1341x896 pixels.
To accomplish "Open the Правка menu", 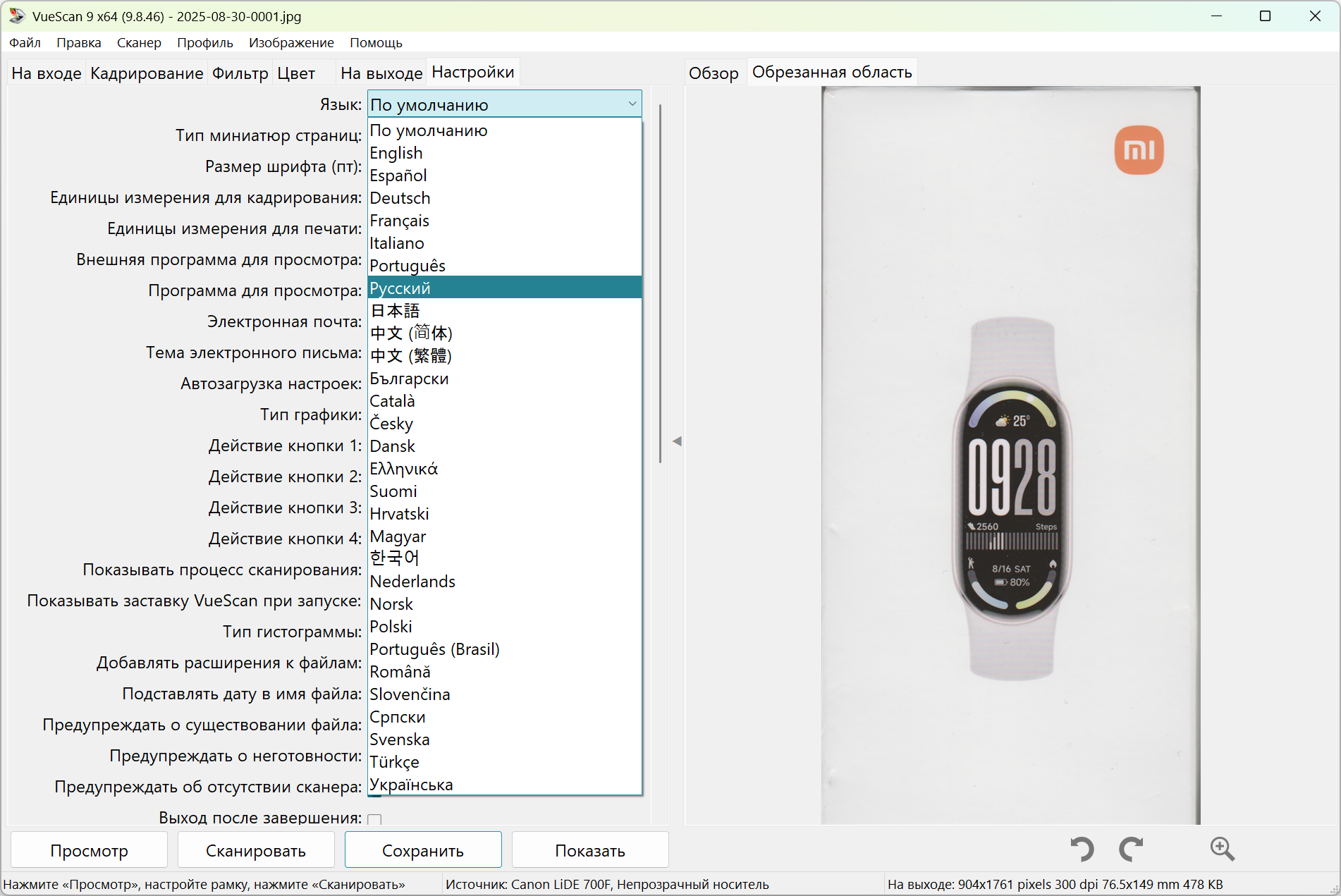I will 79,42.
